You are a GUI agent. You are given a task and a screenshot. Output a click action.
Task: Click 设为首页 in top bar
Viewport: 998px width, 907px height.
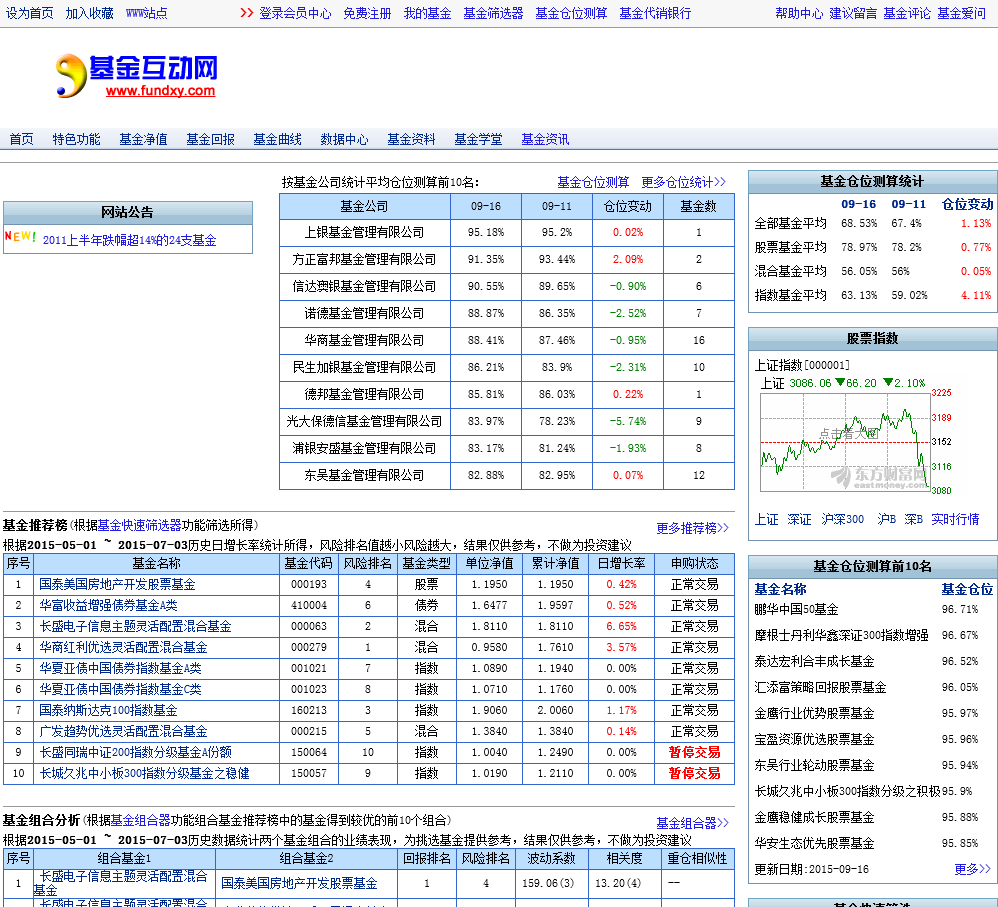(29, 13)
